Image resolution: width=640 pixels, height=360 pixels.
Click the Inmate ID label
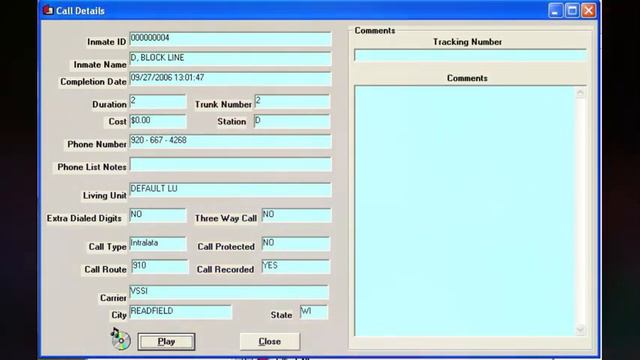[x=107, y=42]
